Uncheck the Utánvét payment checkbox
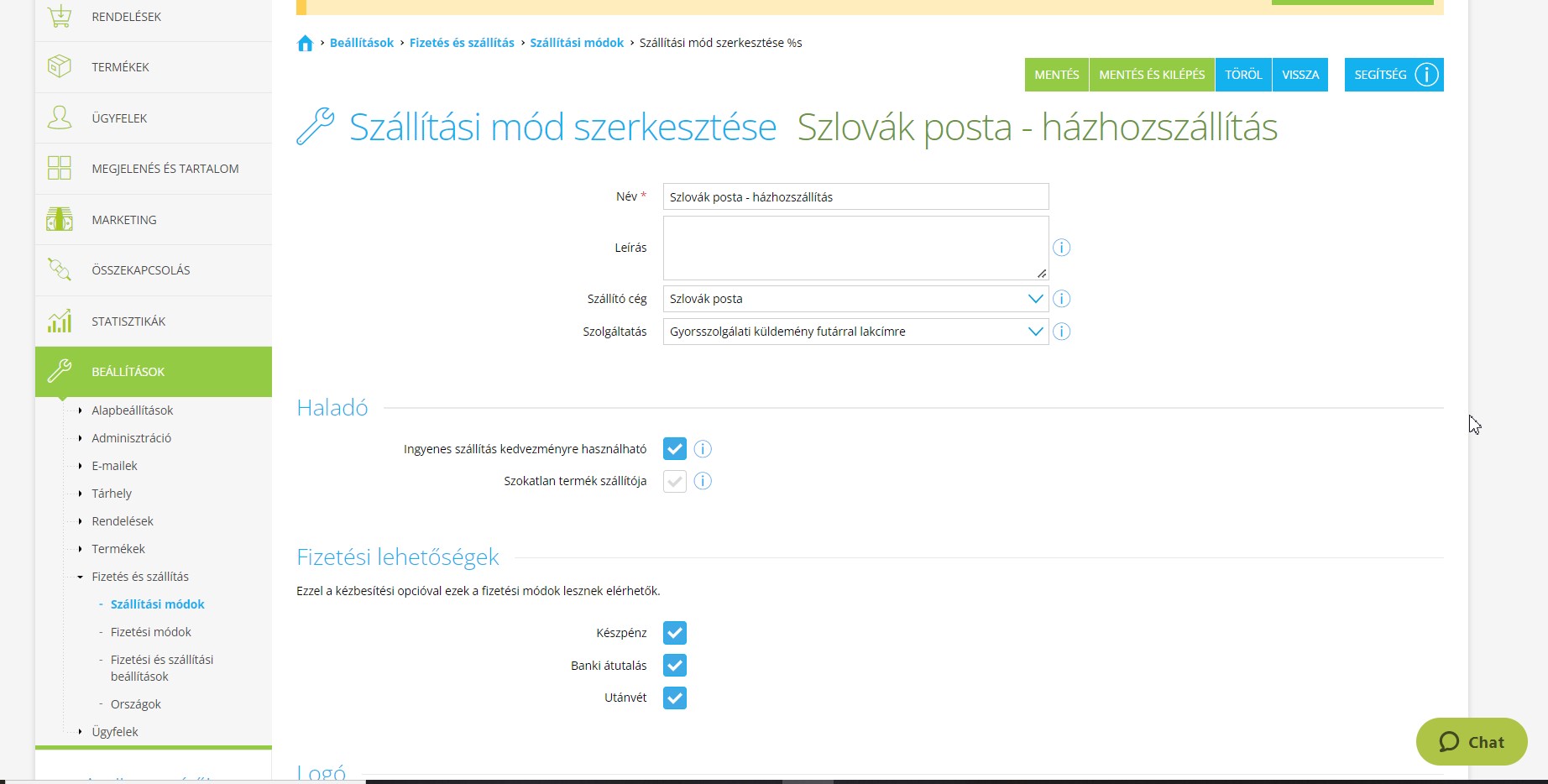1548x784 pixels. click(x=675, y=698)
